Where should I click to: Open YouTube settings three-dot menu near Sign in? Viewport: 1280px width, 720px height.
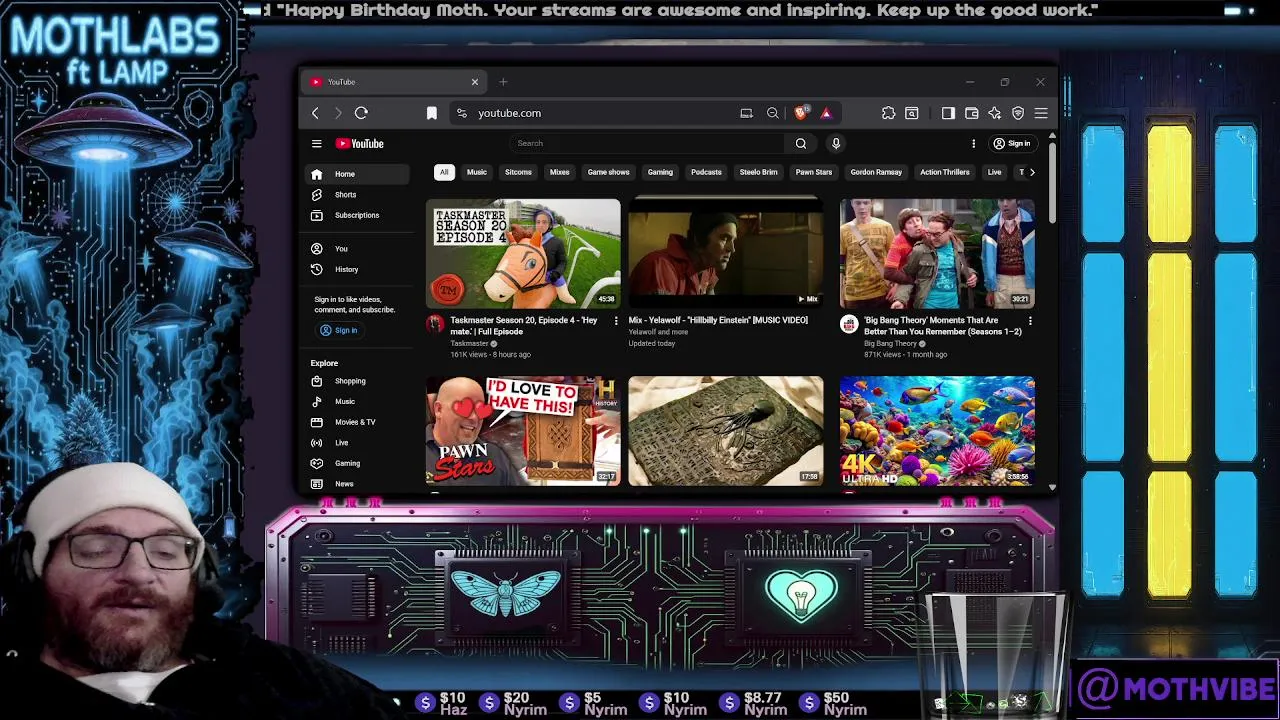click(x=973, y=144)
